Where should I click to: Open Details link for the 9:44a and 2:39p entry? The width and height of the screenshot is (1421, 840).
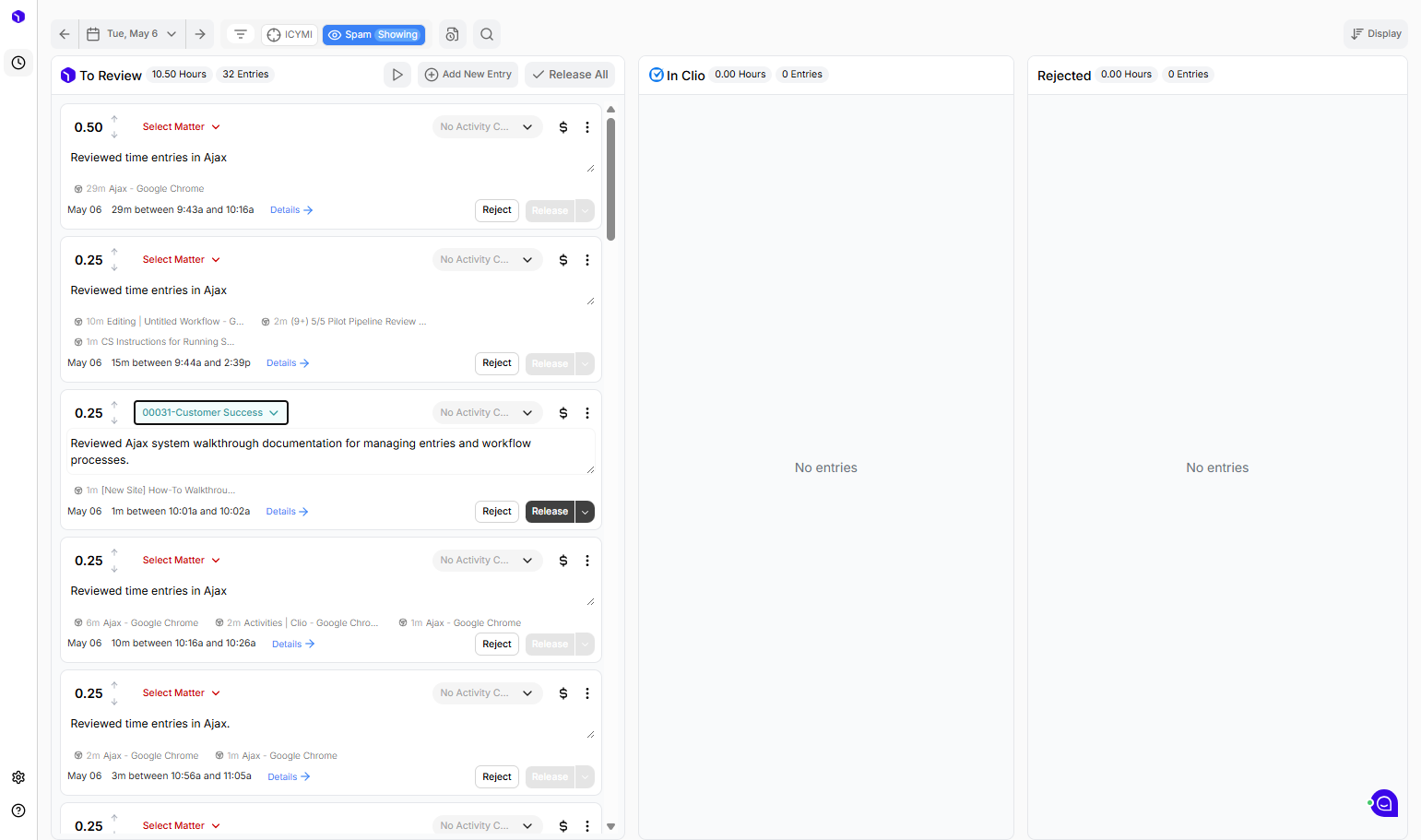click(x=288, y=363)
